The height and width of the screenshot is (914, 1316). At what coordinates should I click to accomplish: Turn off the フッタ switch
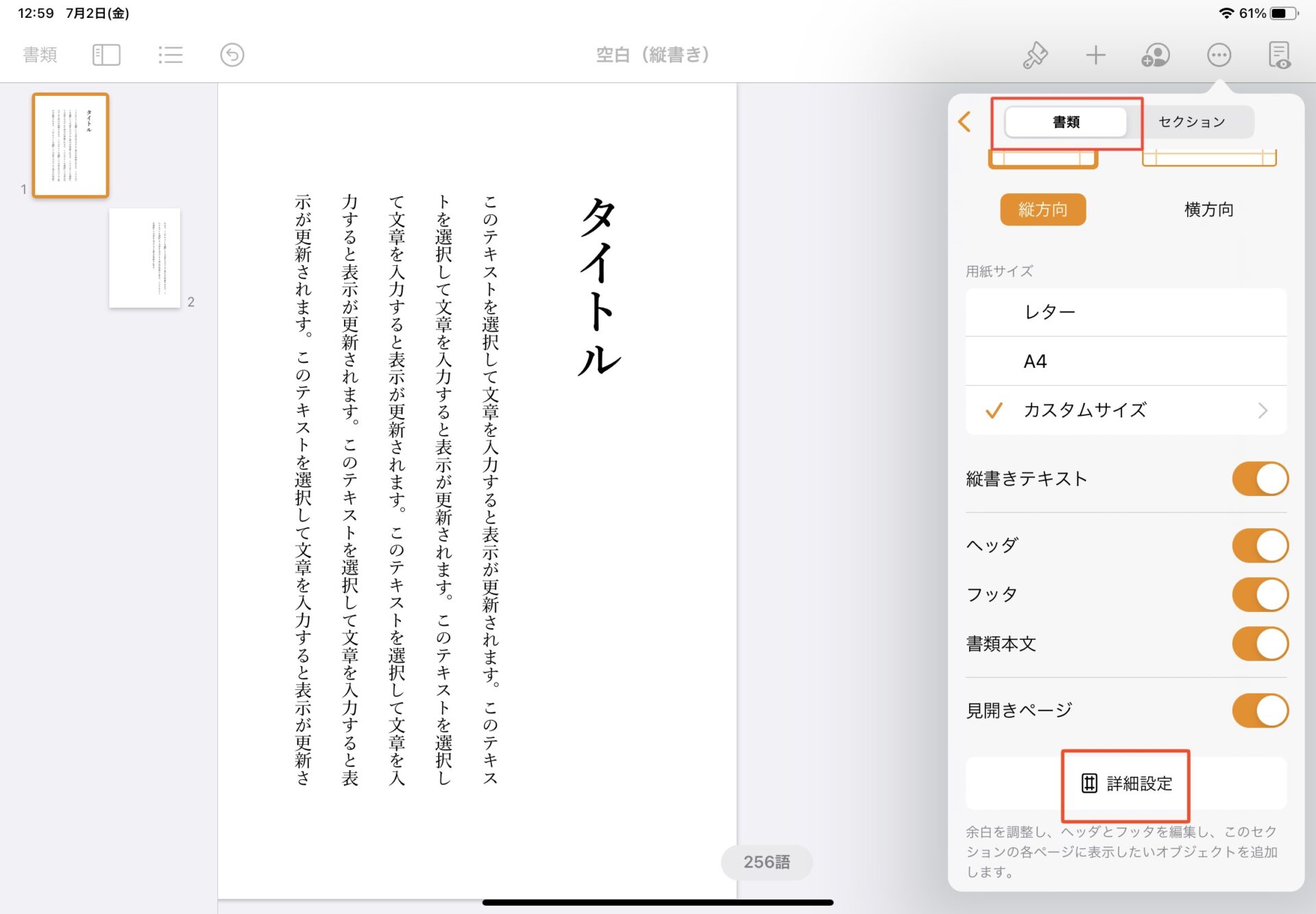point(1260,595)
